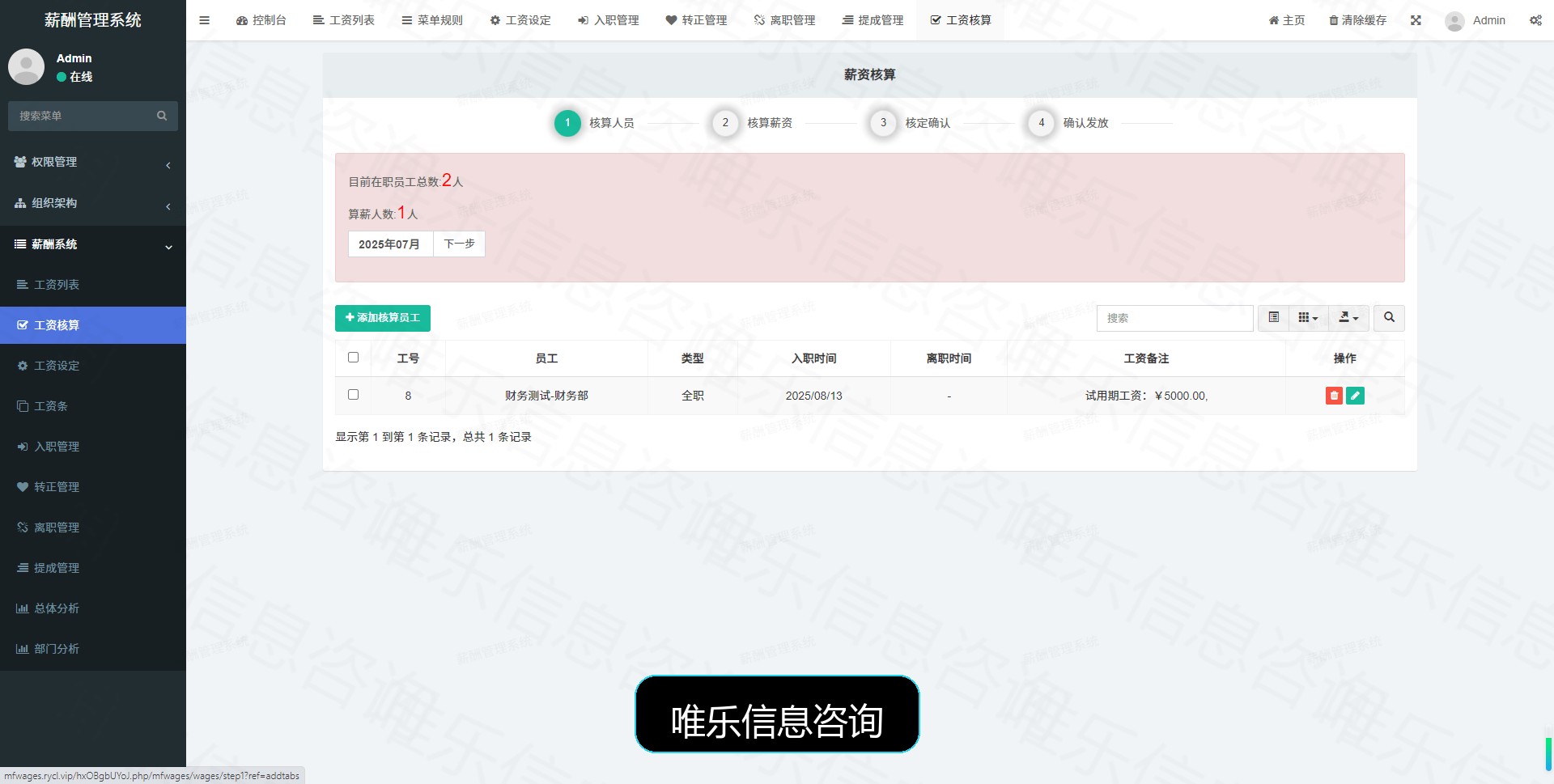Click the 添加核算员工 button
The width and height of the screenshot is (1554, 784).
(383, 318)
